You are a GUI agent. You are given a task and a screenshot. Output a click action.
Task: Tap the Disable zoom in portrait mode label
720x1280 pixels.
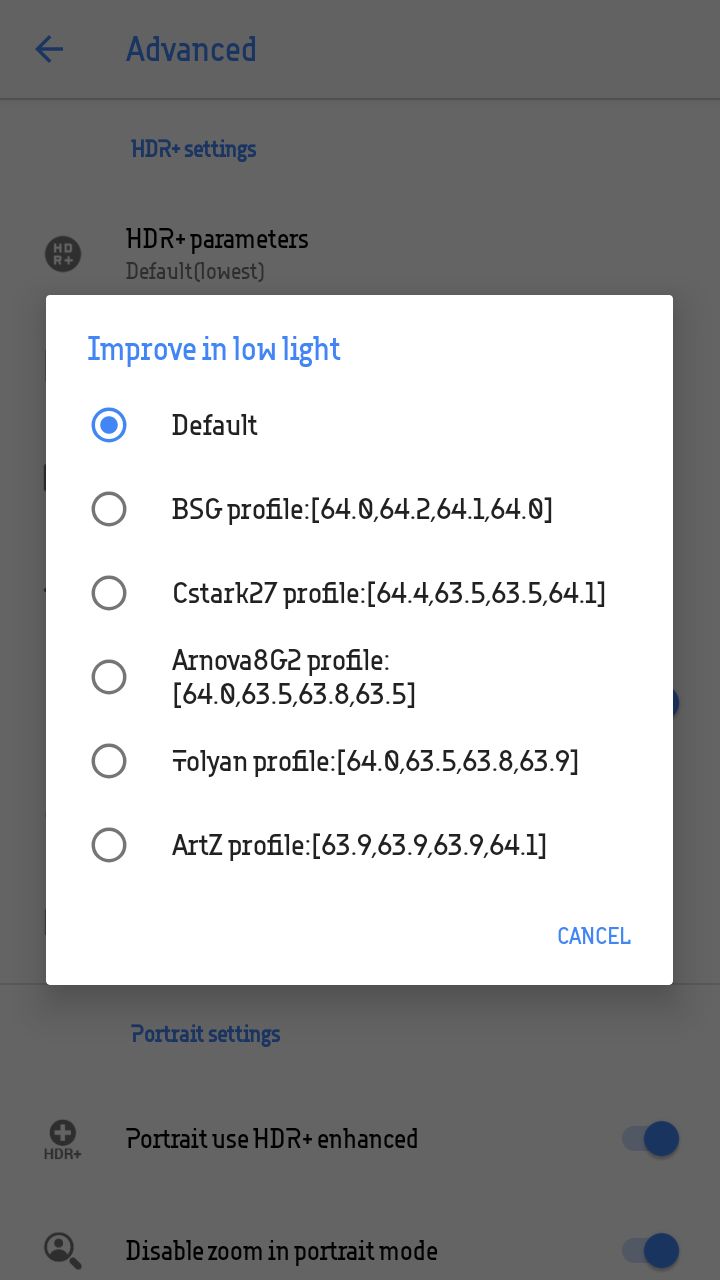click(x=282, y=1251)
